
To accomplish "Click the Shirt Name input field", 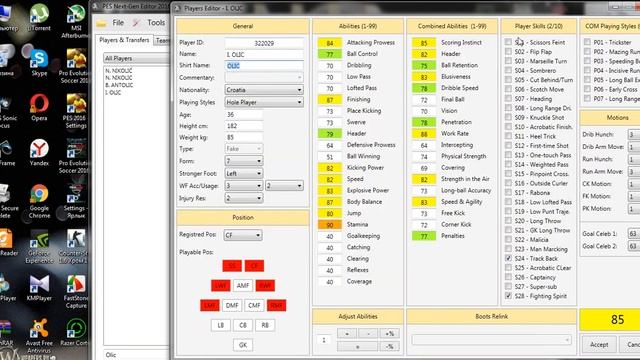I will (264, 66).
